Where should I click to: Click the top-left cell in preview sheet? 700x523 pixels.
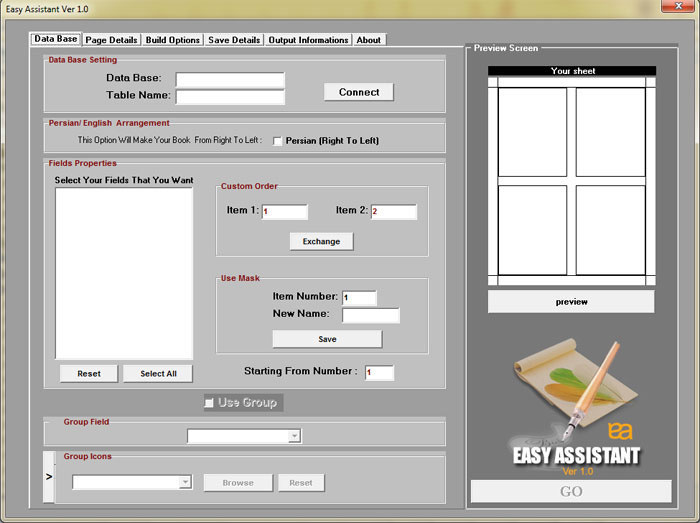(532, 132)
